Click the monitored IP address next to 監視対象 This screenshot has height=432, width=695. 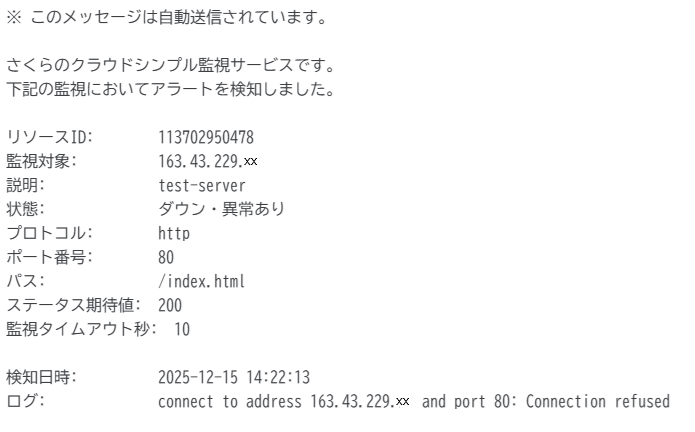tap(208, 161)
